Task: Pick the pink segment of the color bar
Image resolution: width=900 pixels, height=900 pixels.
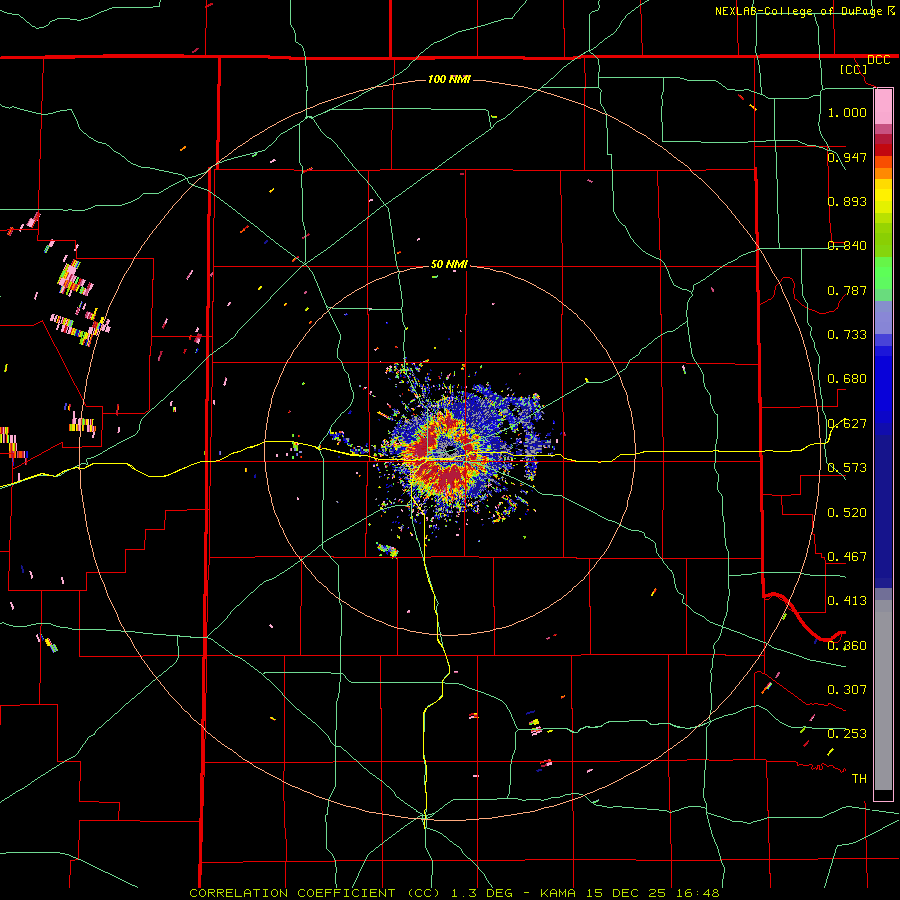Action: pyautogui.click(x=883, y=106)
